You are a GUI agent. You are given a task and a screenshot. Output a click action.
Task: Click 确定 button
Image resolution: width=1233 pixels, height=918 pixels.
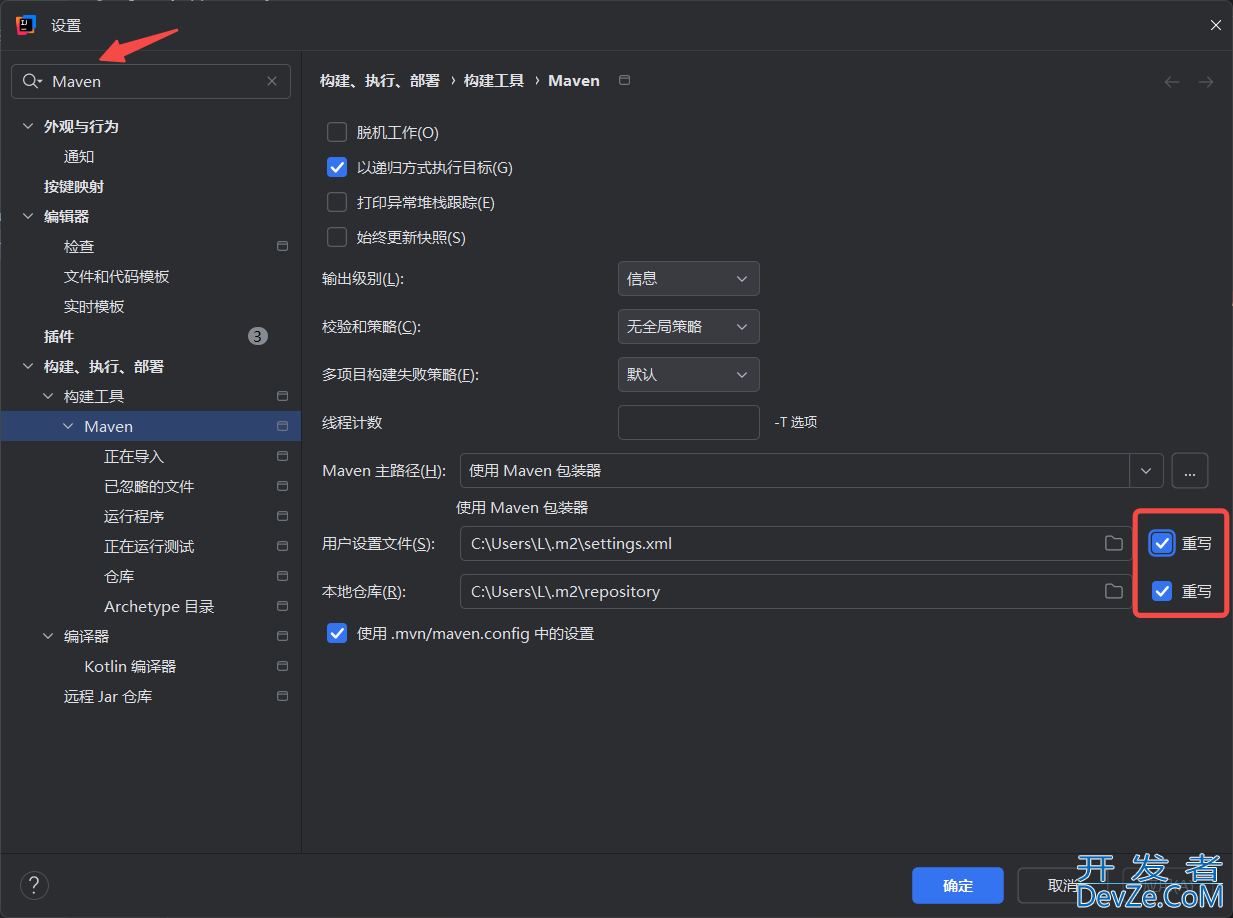(958, 885)
